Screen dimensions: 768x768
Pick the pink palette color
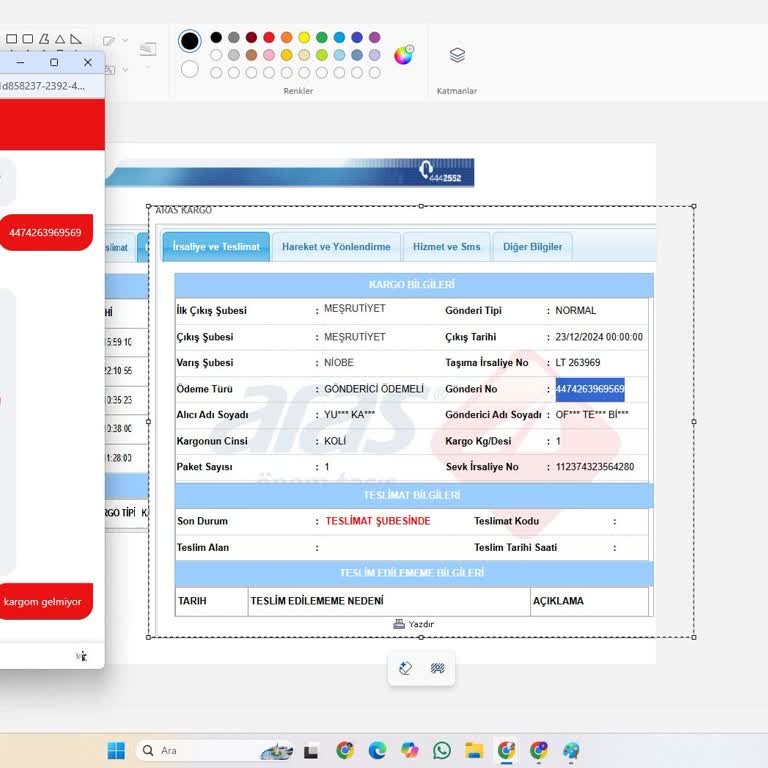(x=269, y=55)
